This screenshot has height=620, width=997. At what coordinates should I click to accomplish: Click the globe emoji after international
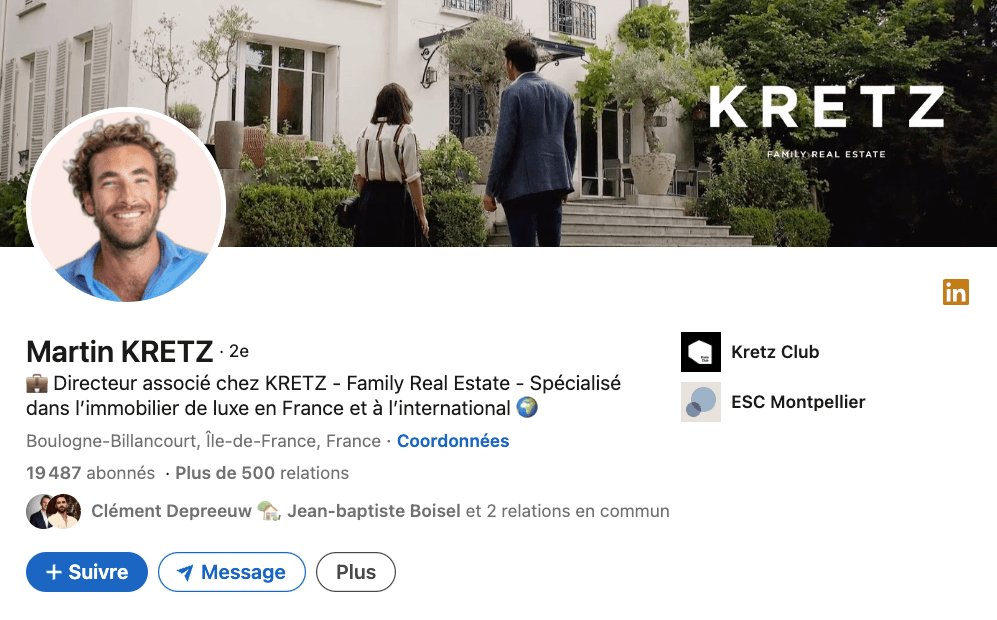527,408
